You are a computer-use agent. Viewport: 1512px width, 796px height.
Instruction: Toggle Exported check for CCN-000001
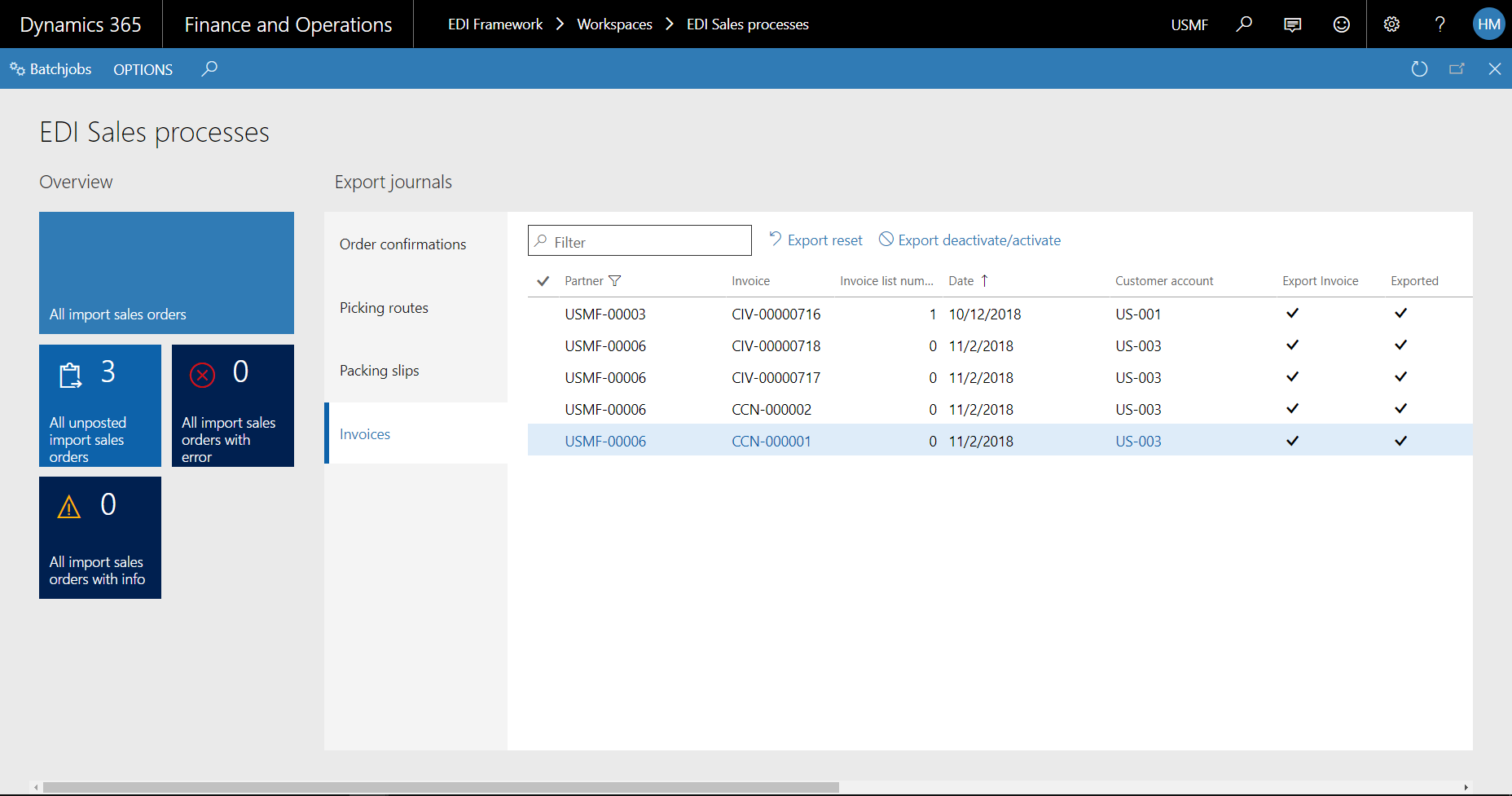pyautogui.click(x=1400, y=441)
